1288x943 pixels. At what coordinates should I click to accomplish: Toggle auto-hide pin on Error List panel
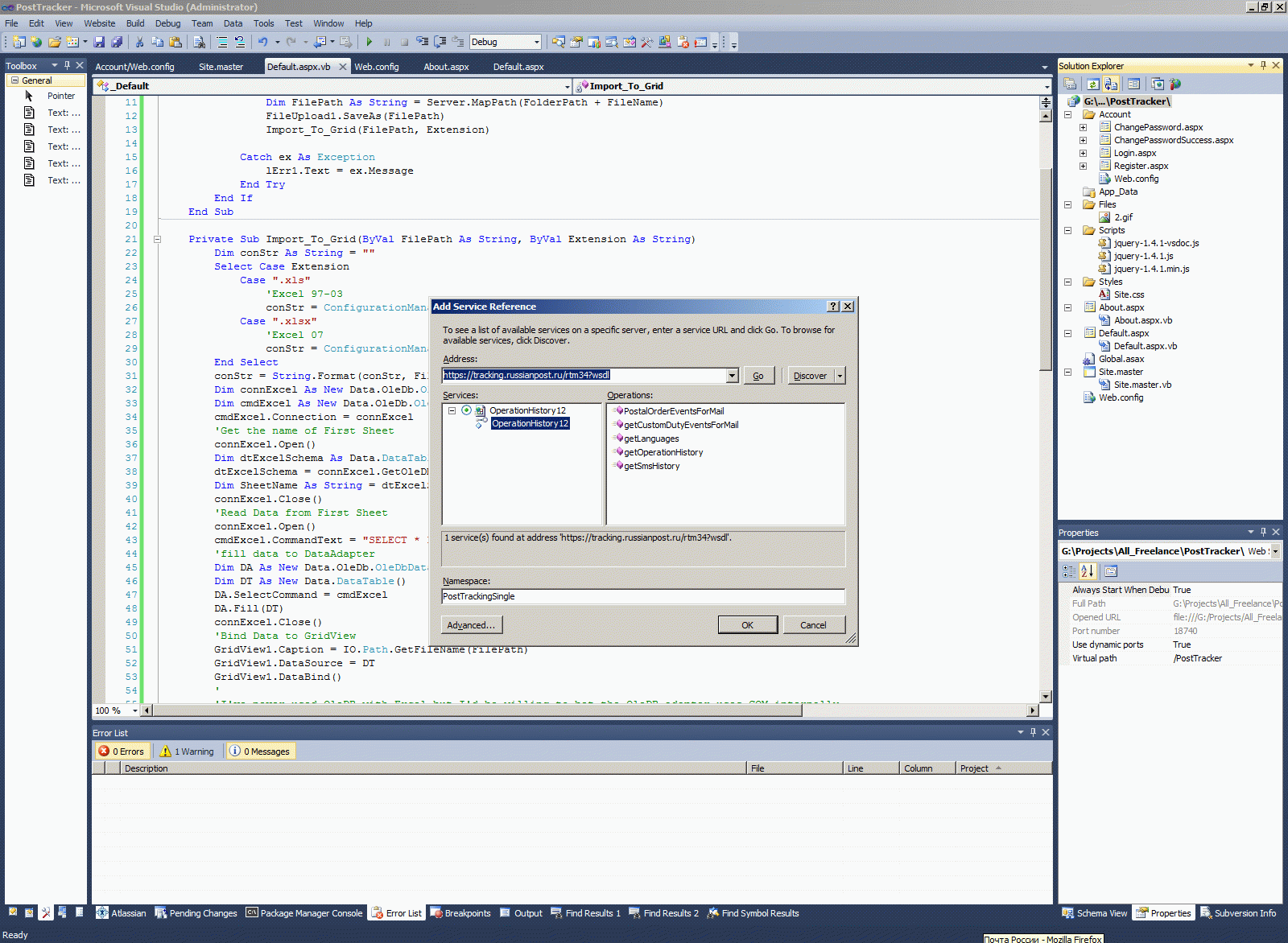click(x=1033, y=732)
